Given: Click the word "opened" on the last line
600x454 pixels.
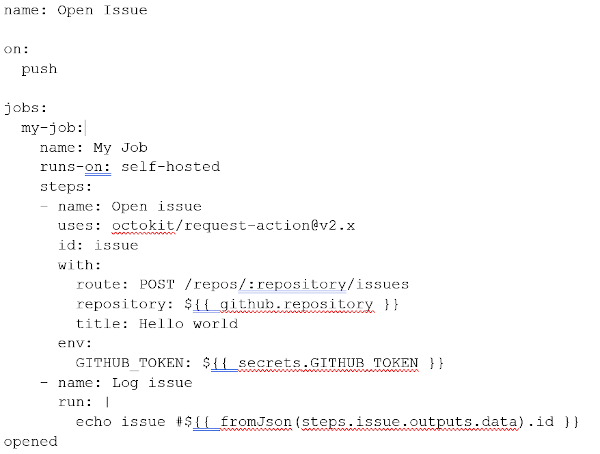Looking at the screenshot, I should [x=30, y=441].
